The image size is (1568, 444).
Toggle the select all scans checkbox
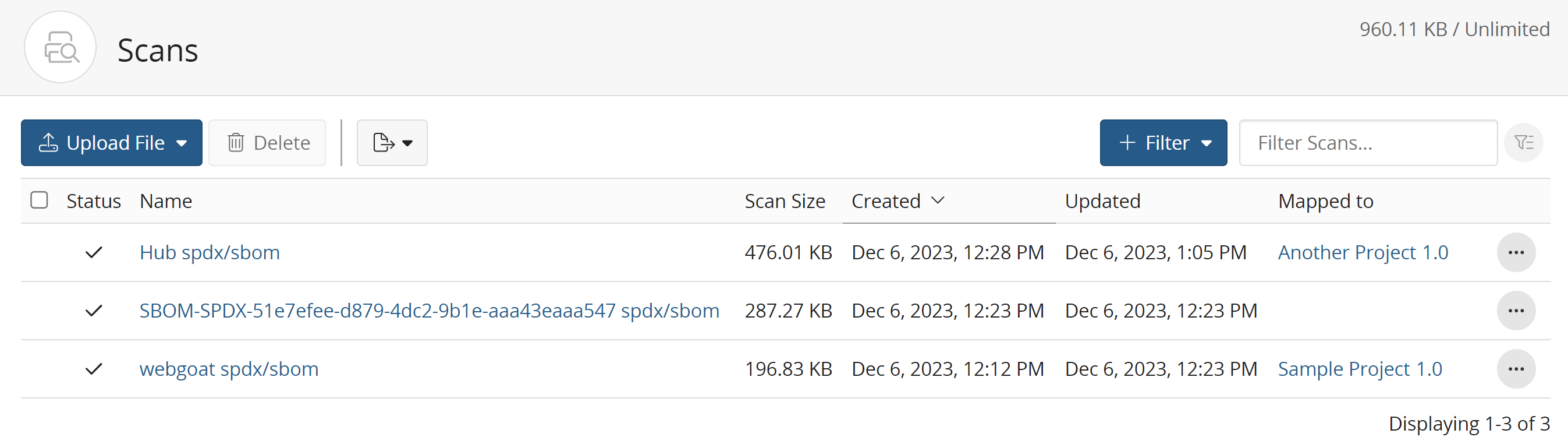coord(40,200)
